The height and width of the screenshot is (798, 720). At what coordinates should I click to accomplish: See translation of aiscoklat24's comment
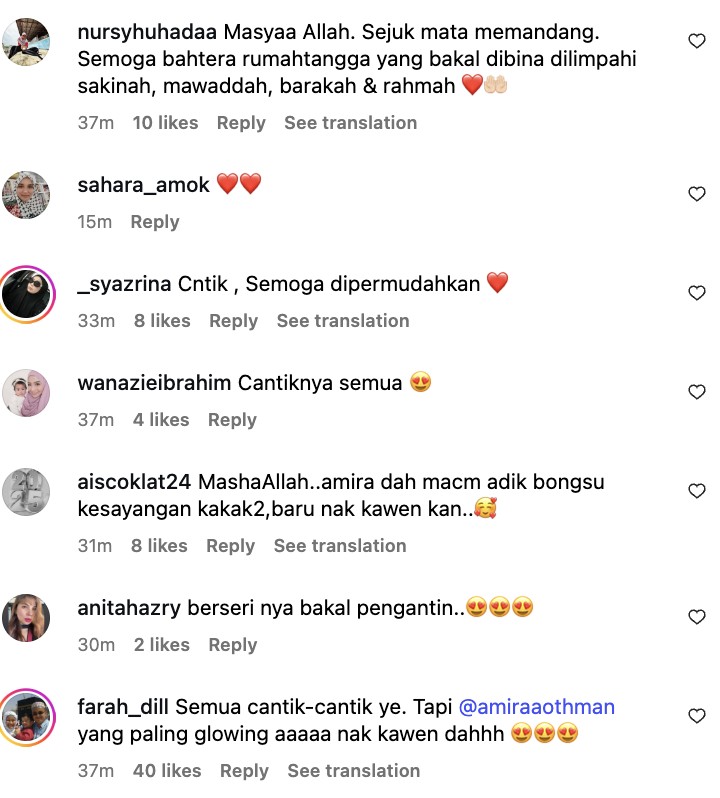pos(340,546)
